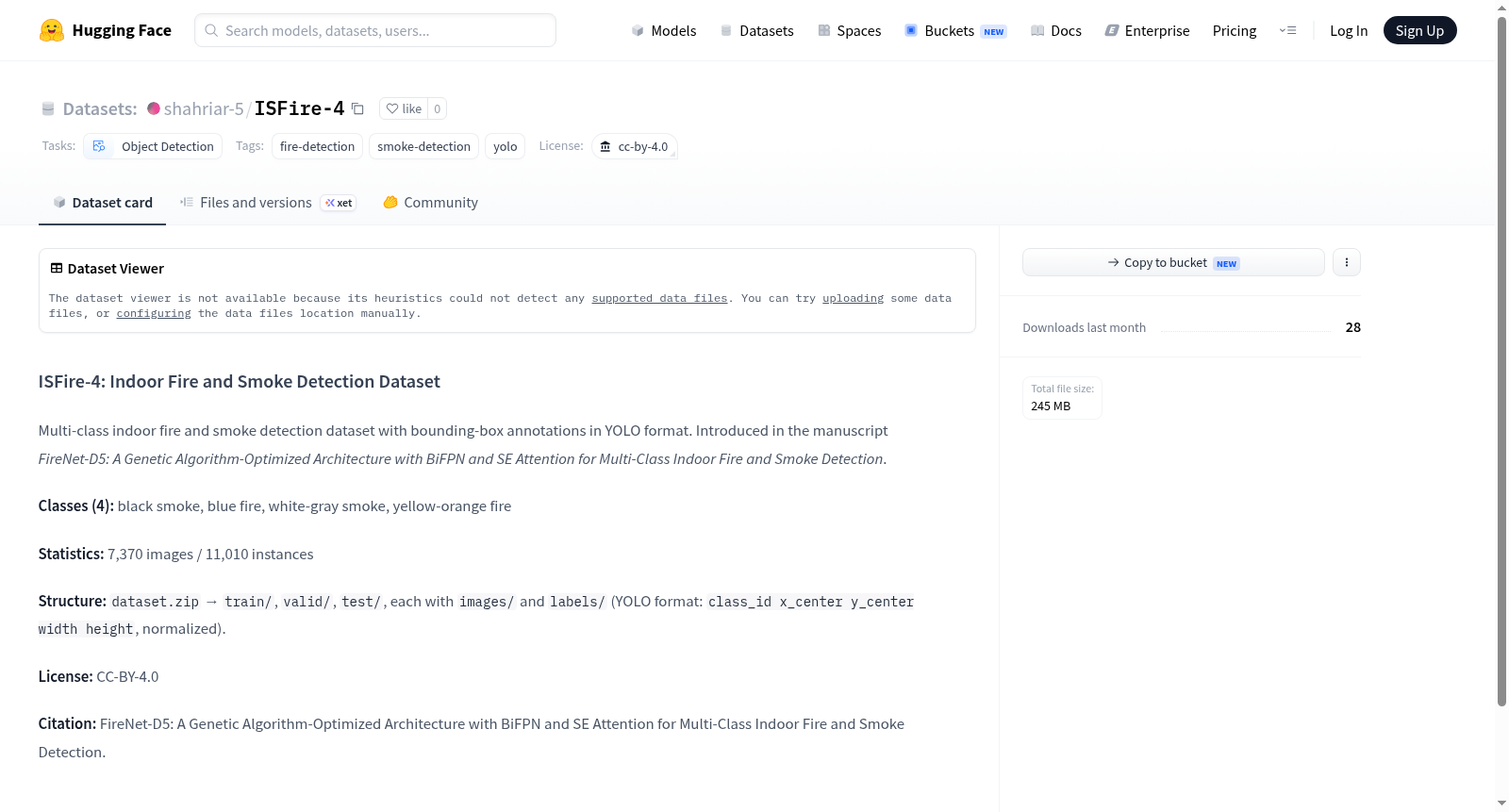Click the Datasets stack icon near title
This screenshot has height=812, width=1509.
[x=48, y=108]
